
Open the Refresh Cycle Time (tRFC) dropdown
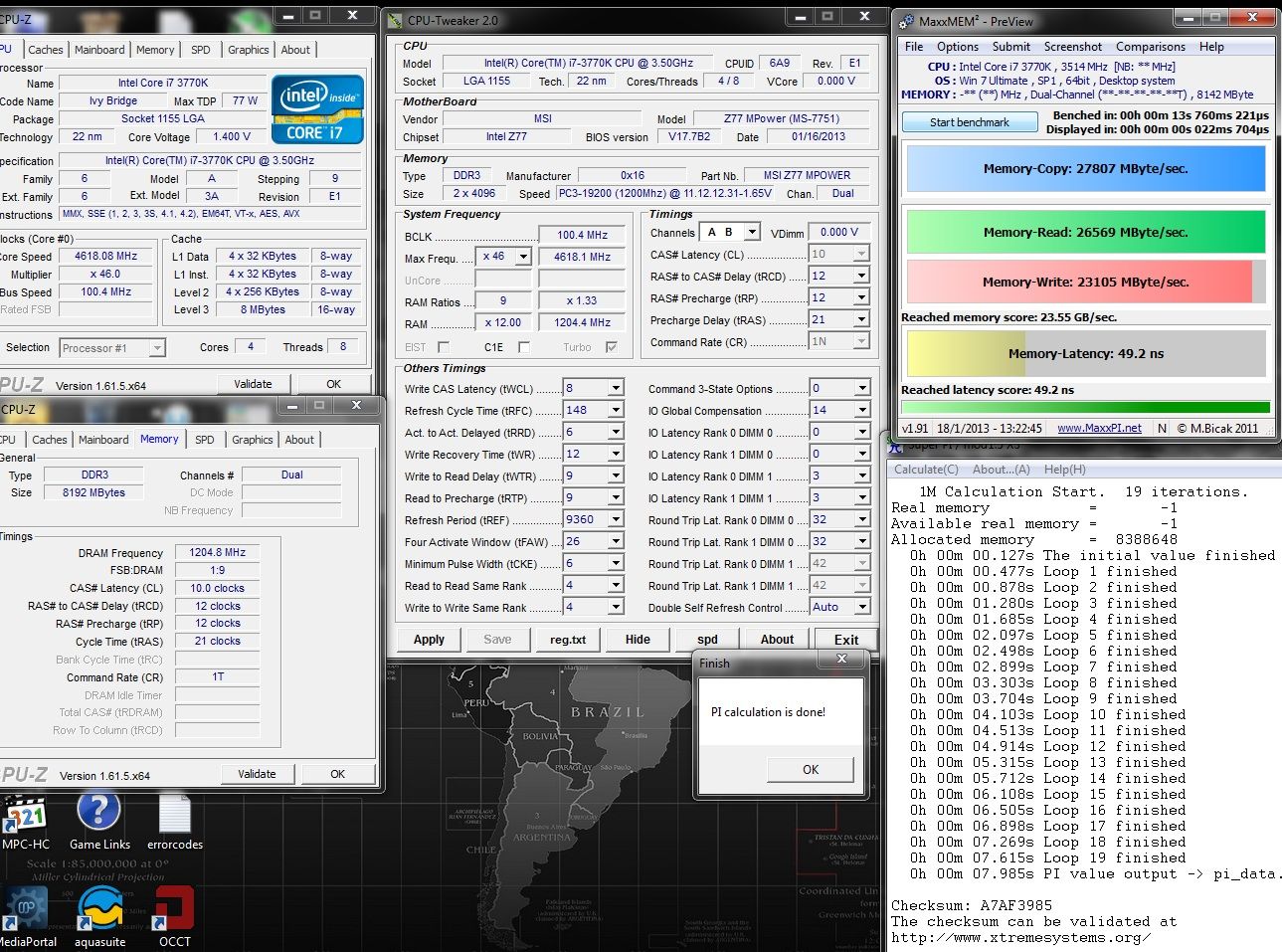click(616, 410)
